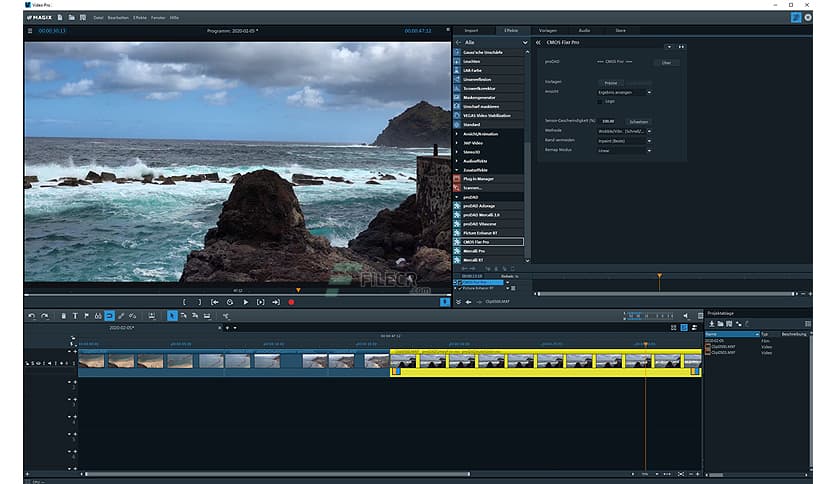Click the ungroup objects icon
The image size is (836, 484).
(133, 316)
